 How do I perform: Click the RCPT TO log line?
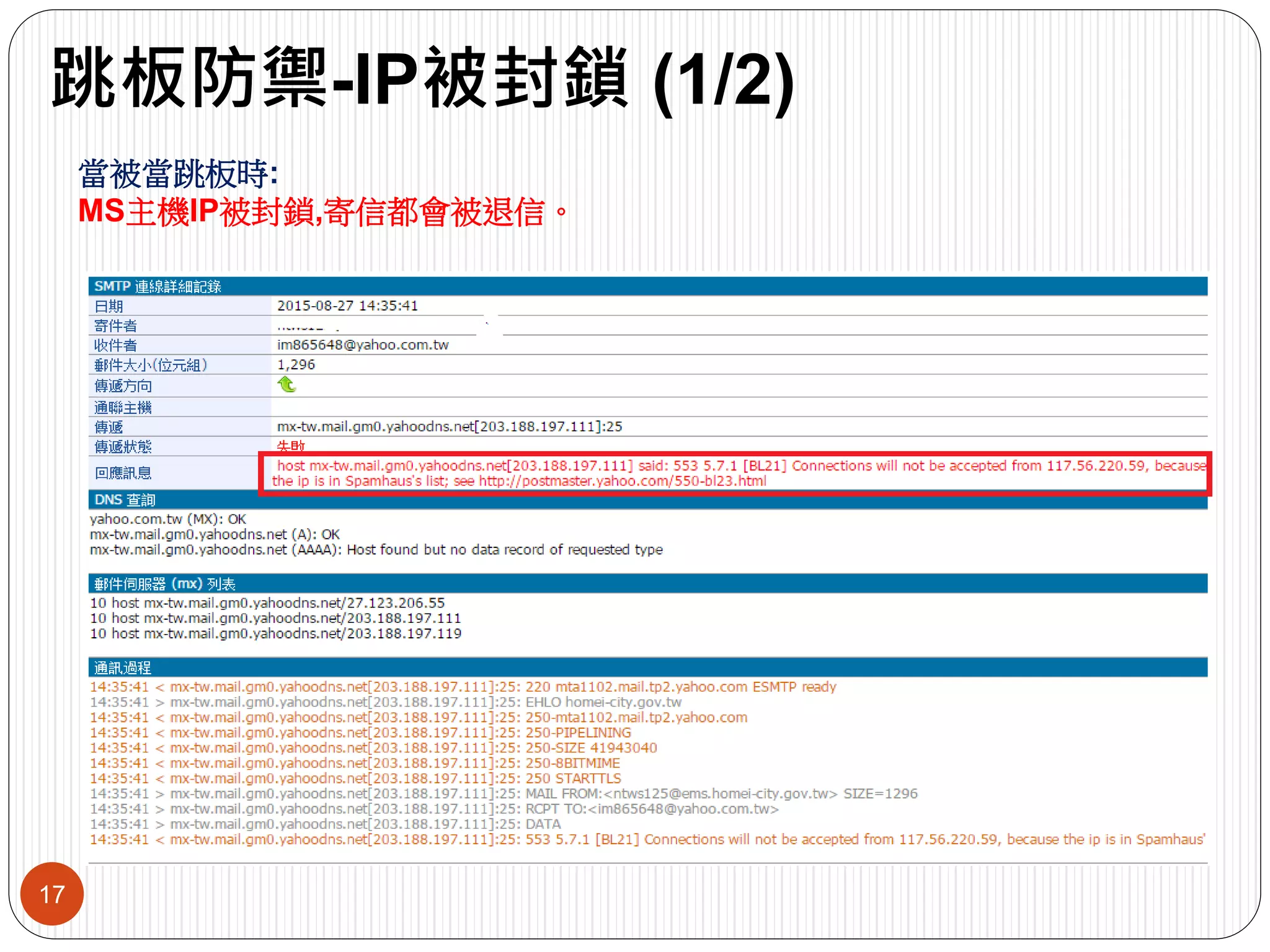click(434, 809)
